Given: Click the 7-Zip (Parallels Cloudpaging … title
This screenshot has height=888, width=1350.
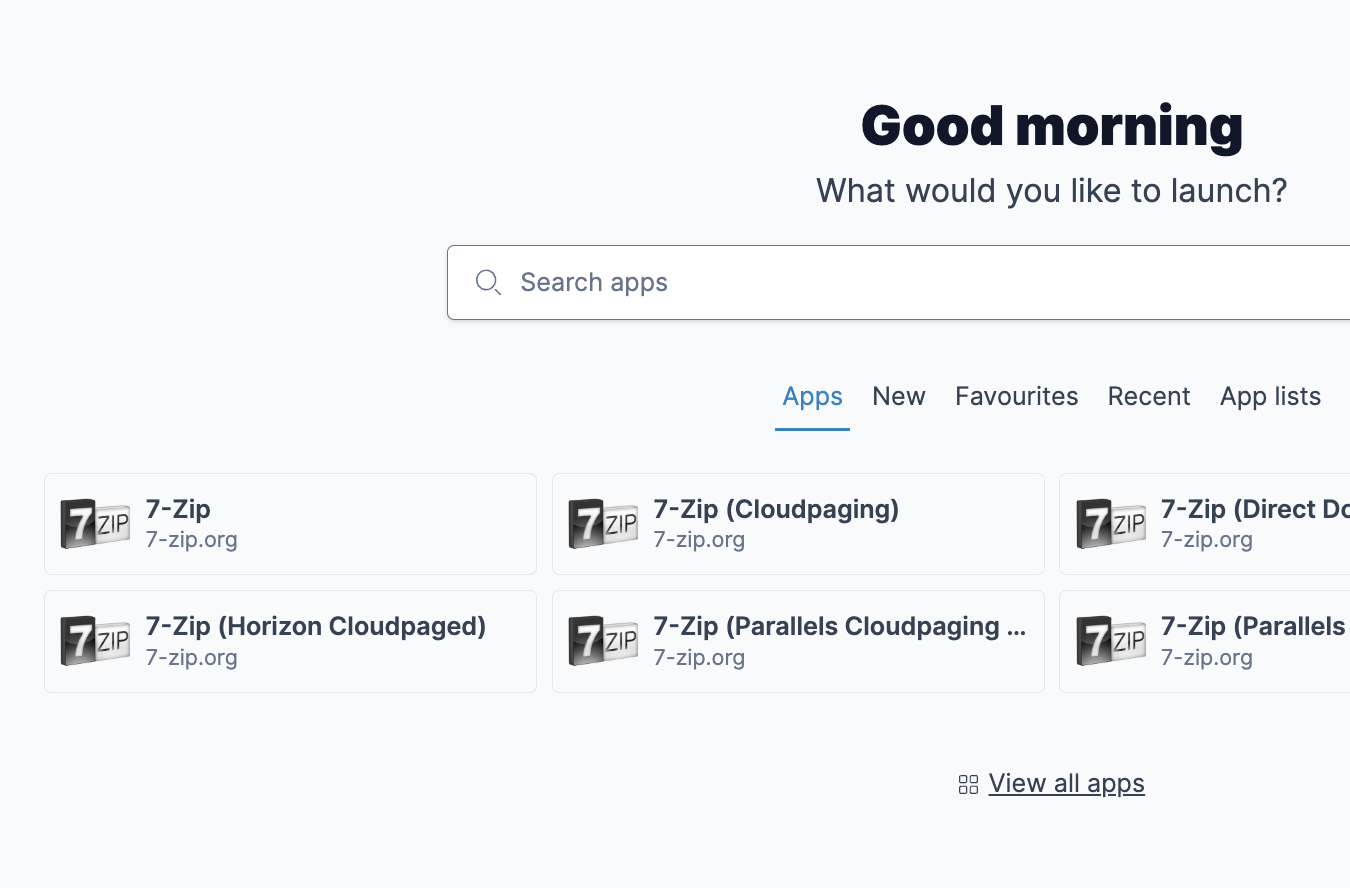Looking at the screenshot, I should 839,627.
